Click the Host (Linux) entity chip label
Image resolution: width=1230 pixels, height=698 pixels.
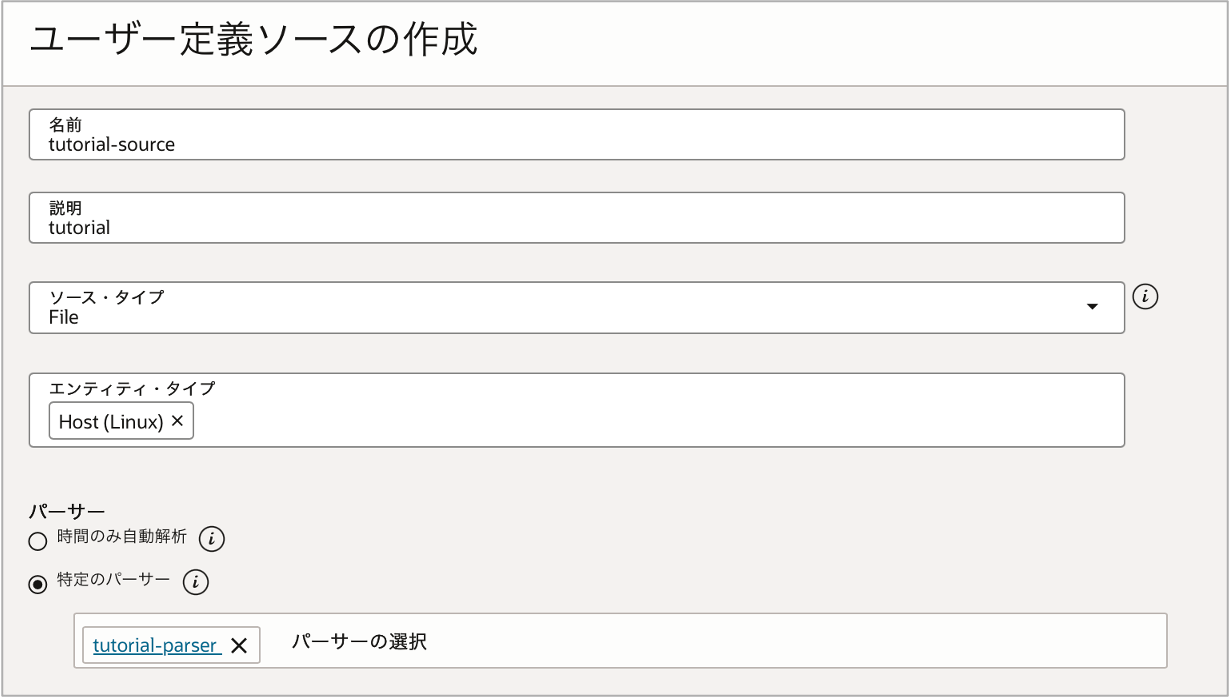(x=111, y=422)
